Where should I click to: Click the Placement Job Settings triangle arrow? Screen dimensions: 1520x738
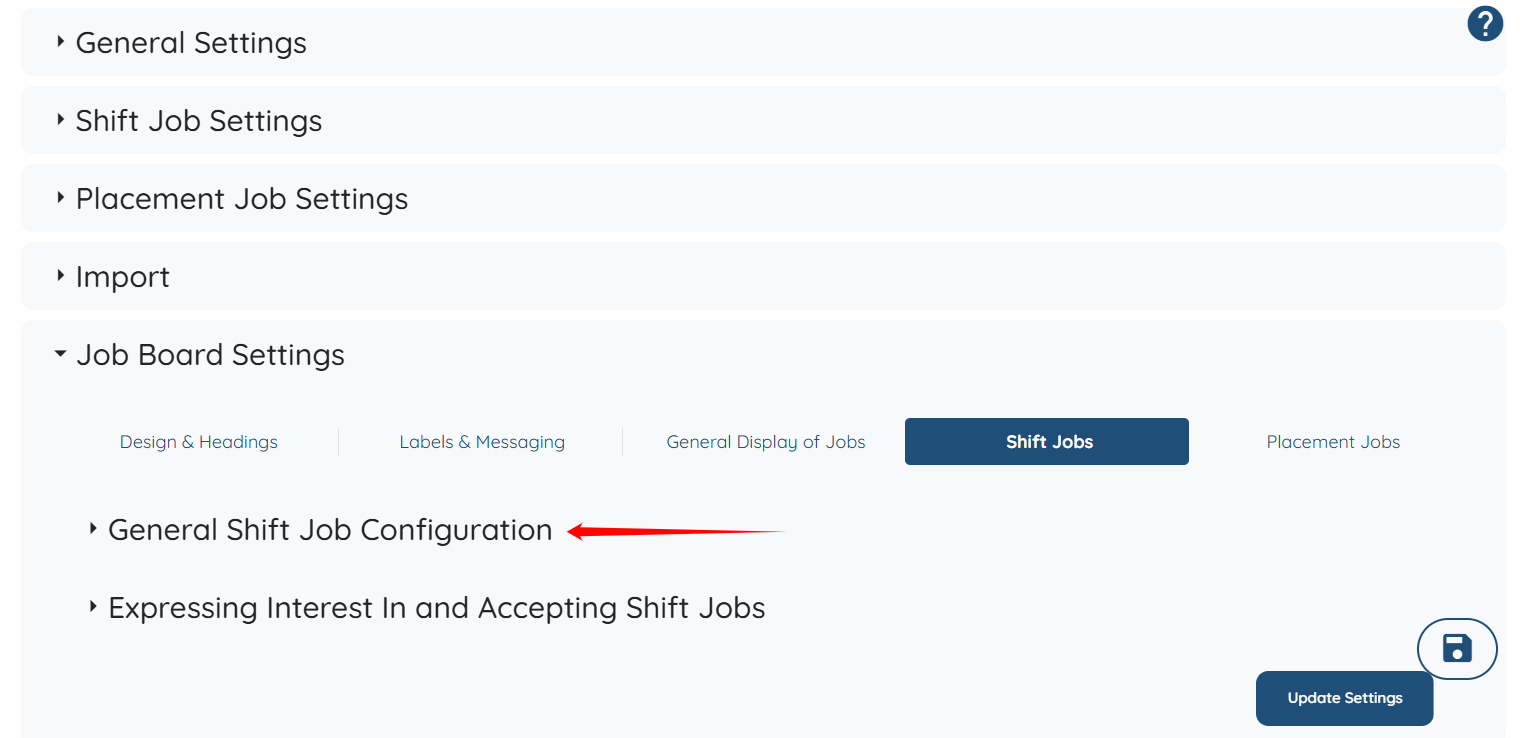pos(61,198)
